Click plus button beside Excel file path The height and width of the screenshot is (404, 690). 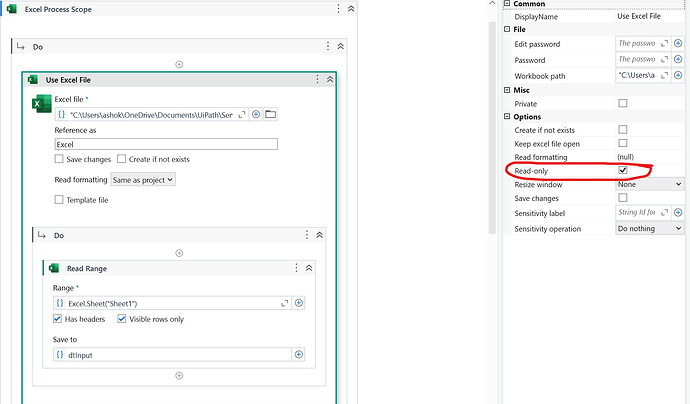pyautogui.click(x=256, y=114)
